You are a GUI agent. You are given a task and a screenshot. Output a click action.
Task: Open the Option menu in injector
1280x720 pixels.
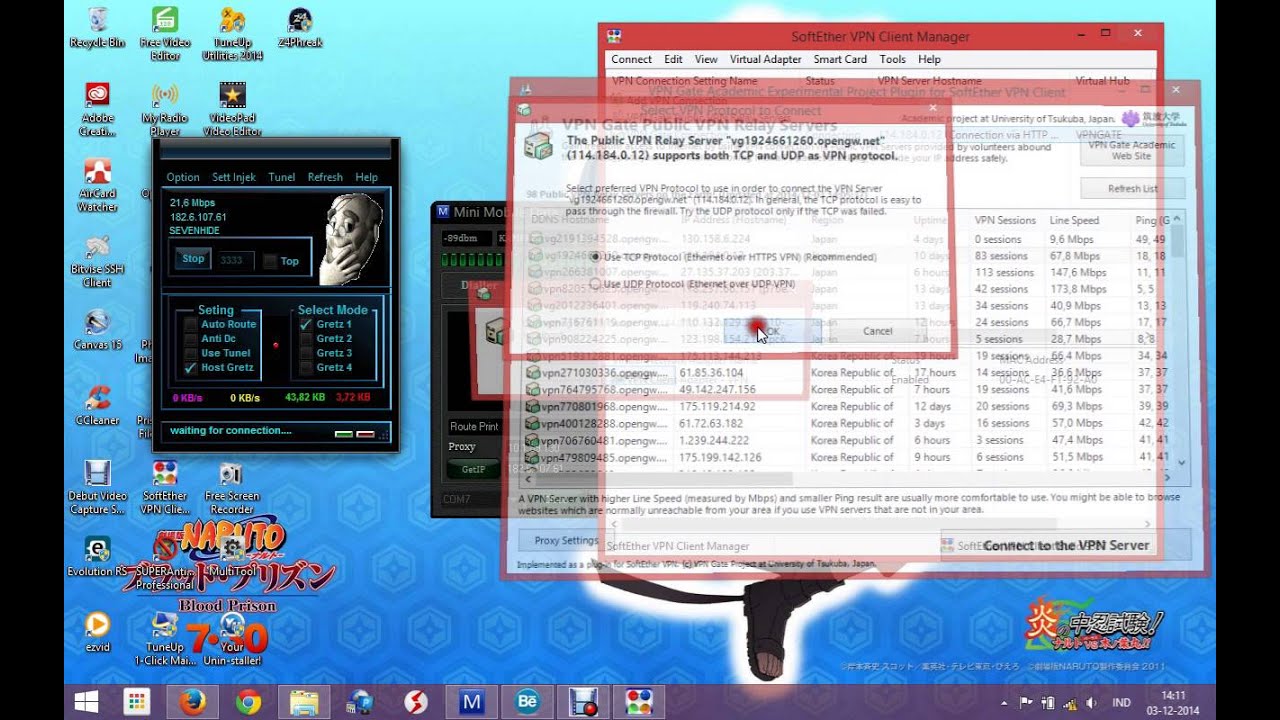point(183,177)
